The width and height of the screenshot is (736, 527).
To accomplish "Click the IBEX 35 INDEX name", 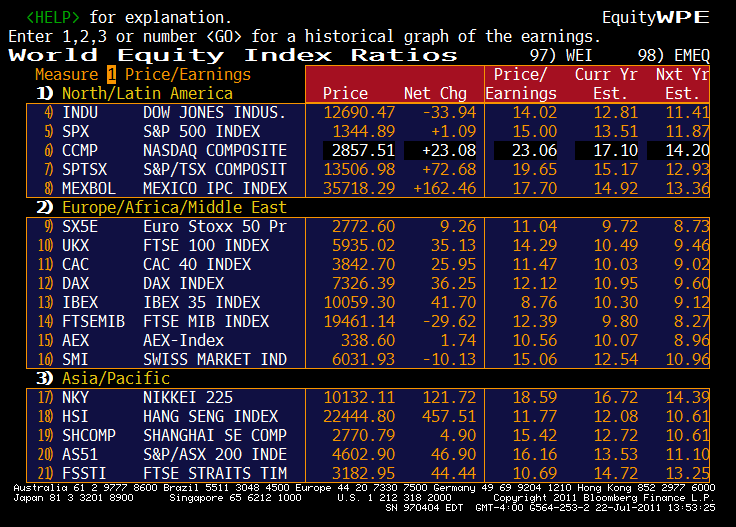I will 201,302.
